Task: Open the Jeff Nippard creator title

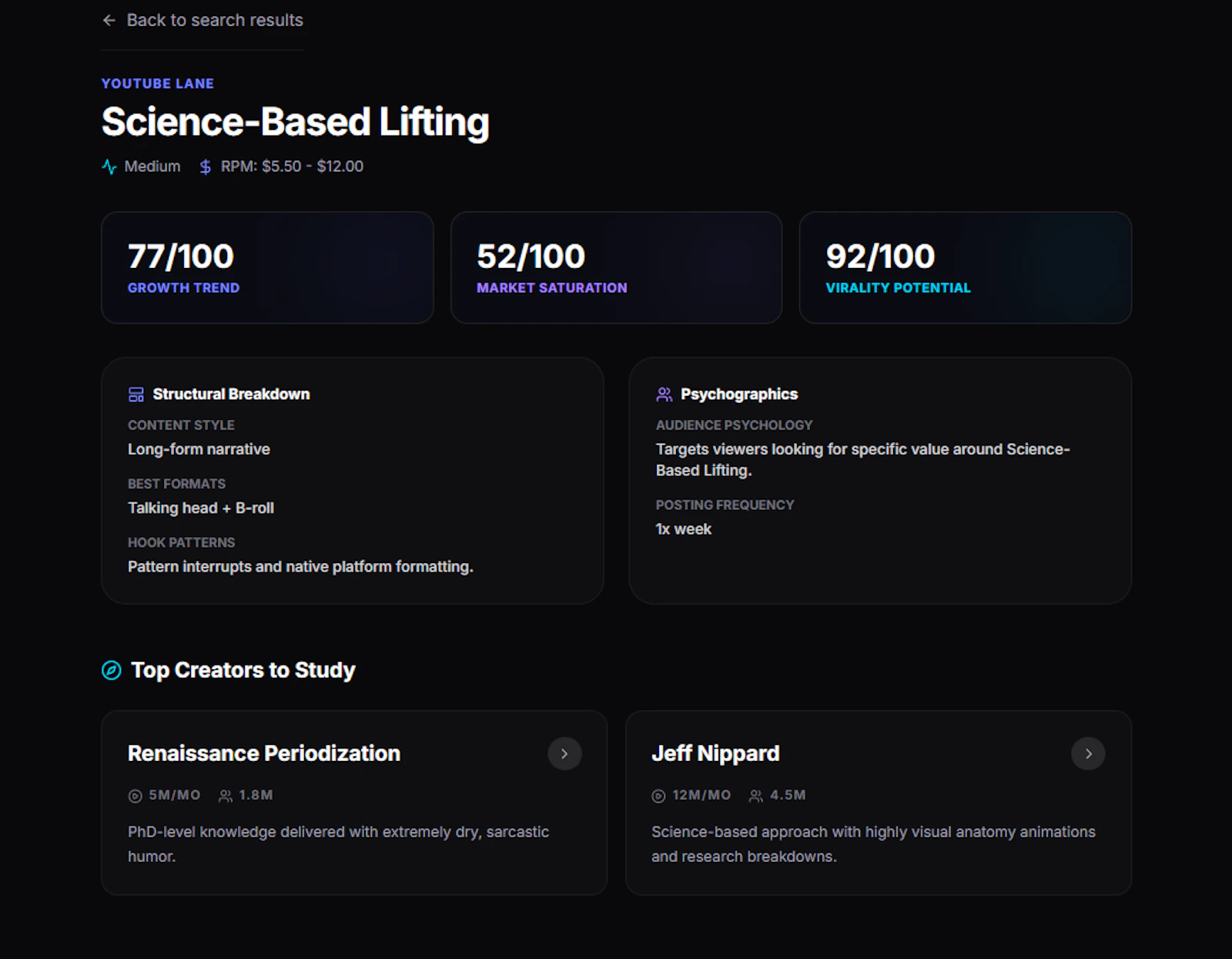Action: pos(715,753)
